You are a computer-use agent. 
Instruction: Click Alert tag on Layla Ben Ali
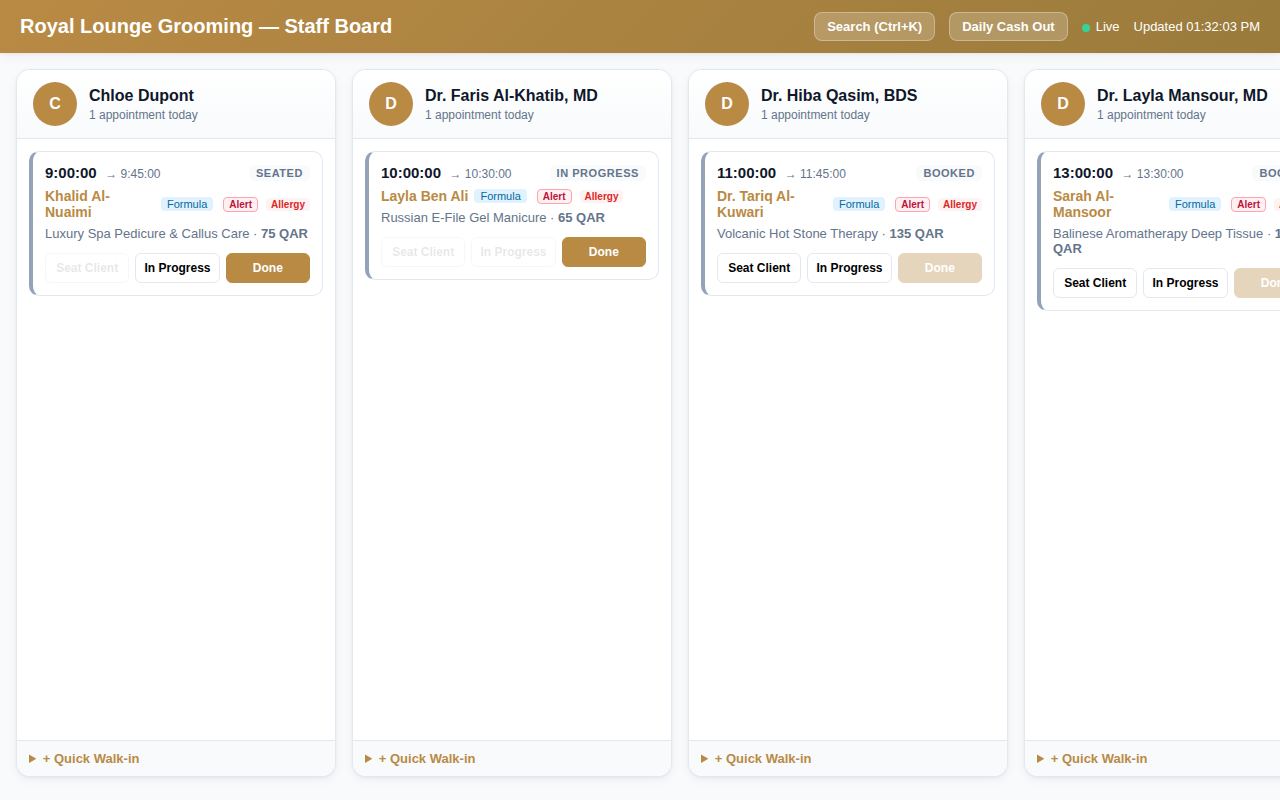click(x=554, y=196)
